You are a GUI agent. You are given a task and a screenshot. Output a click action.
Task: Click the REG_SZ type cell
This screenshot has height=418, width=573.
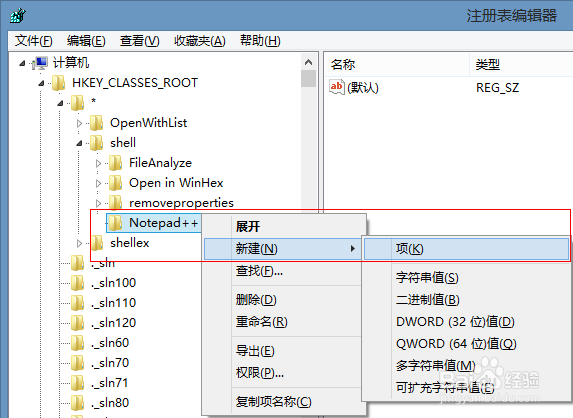pos(497,88)
